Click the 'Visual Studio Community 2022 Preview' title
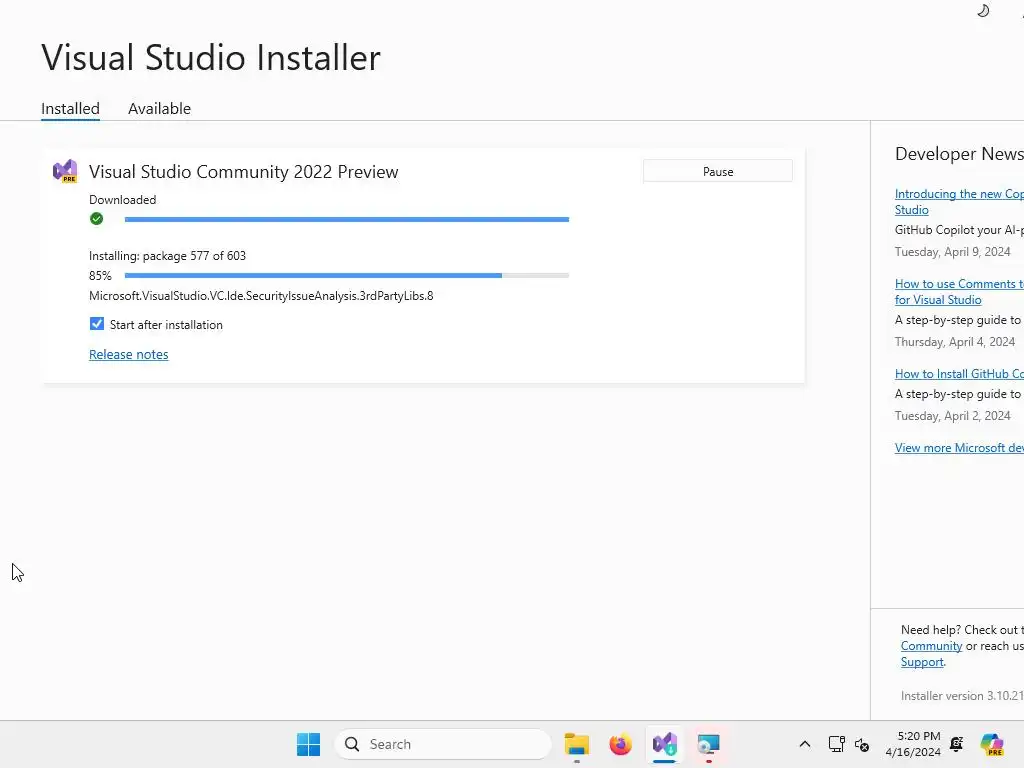The image size is (1024, 768). pos(244,172)
